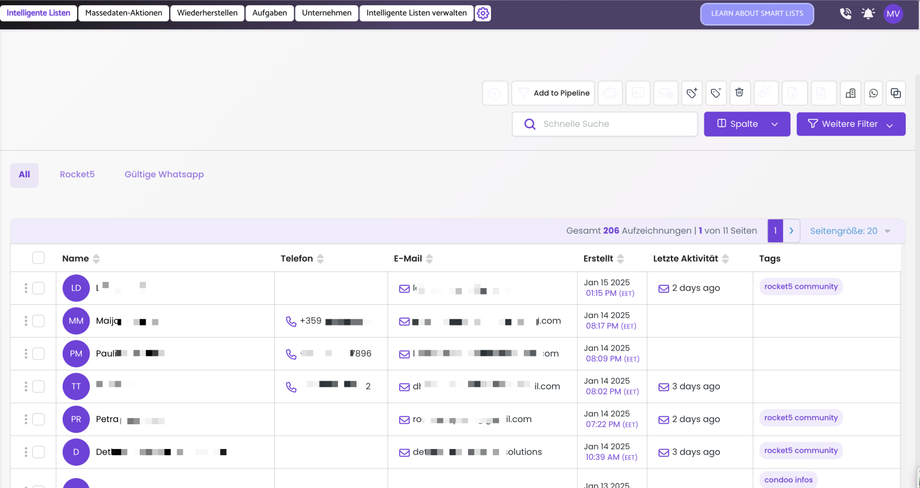Select the Gültige Whatsapp list tab
This screenshot has width=920, height=488.
pos(164,174)
